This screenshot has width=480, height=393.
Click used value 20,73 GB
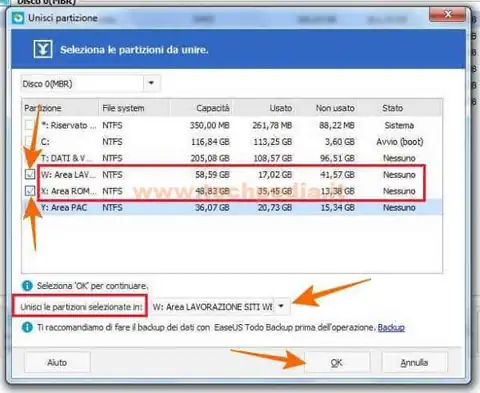[275, 207]
